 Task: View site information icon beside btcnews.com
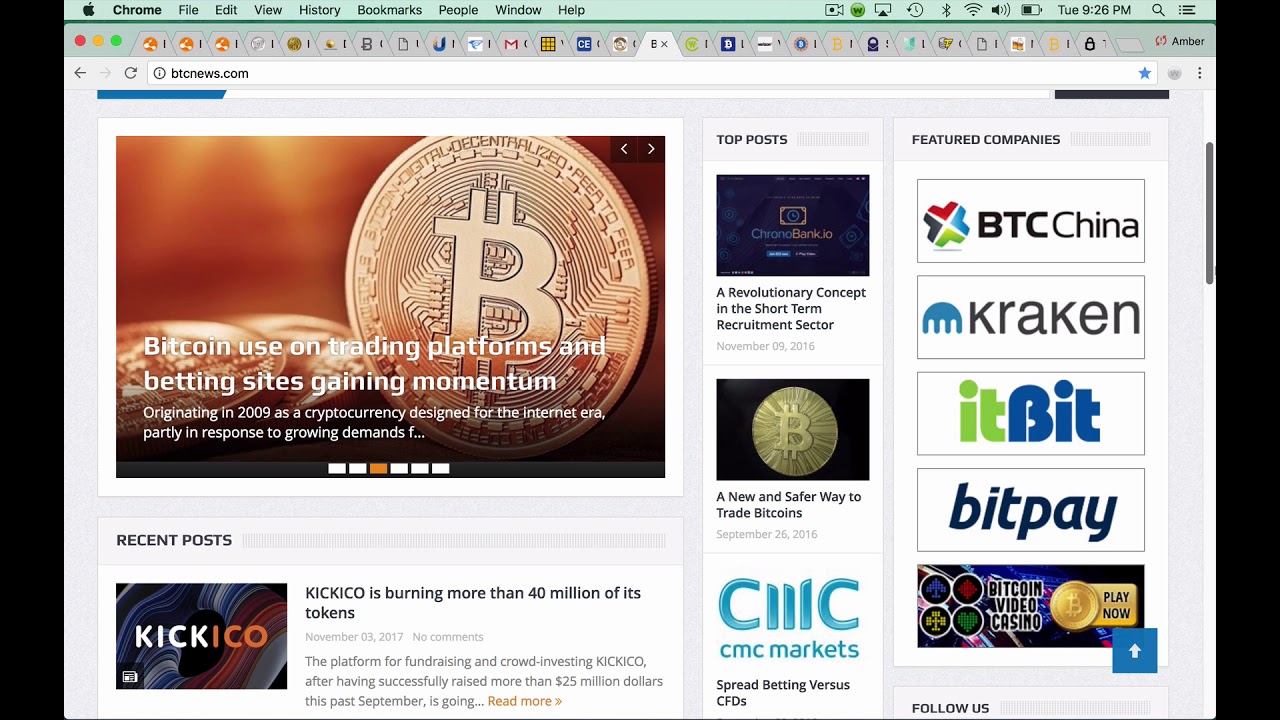pos(159,73)
